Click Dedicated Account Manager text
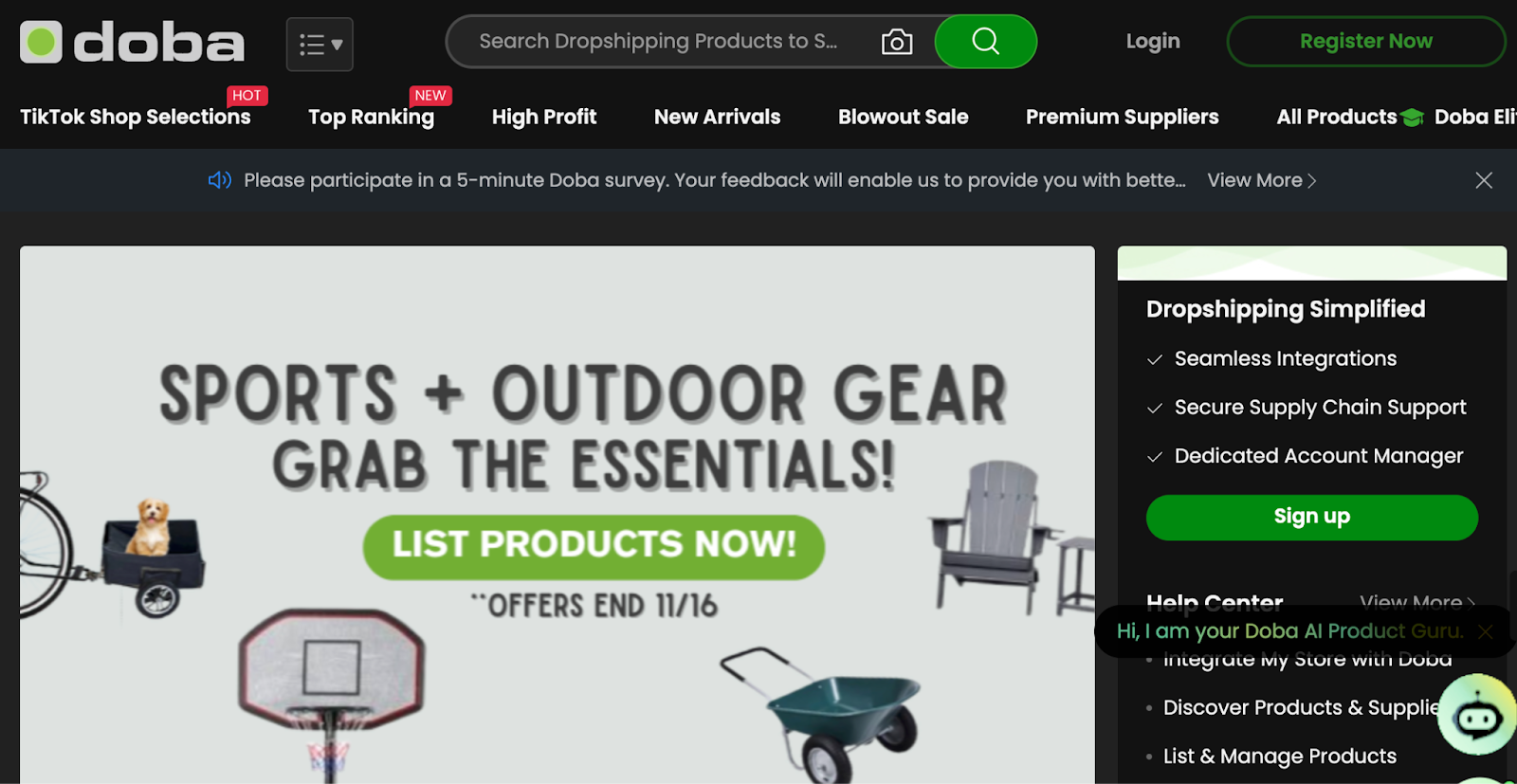The image size is (1517, 784). coord(1318,456)
